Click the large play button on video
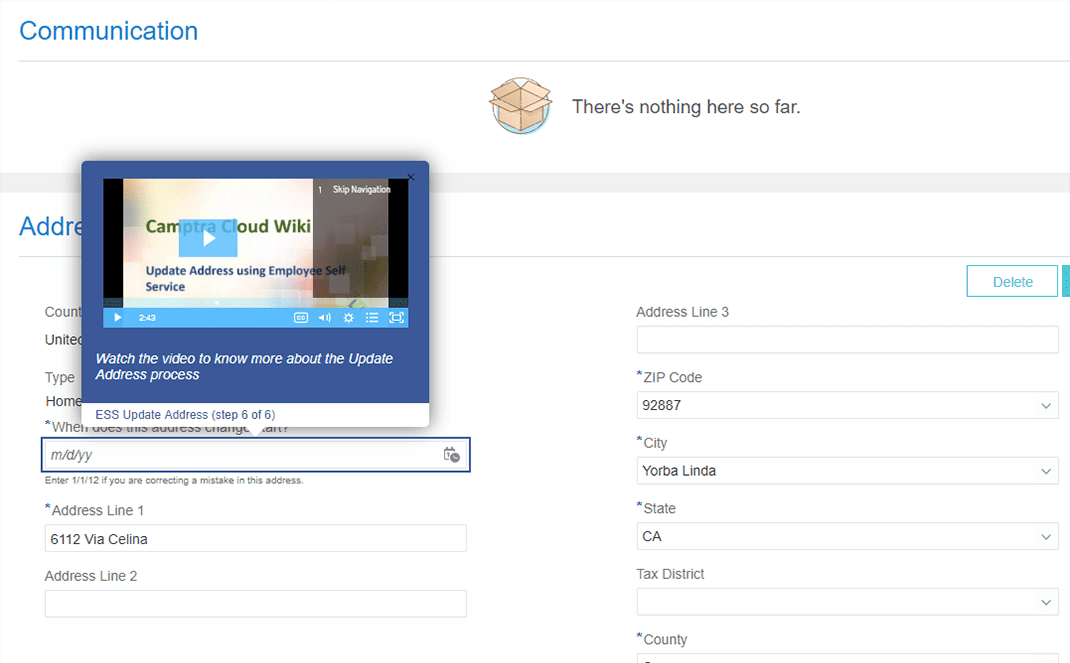1070x663 pixels. pos(208,238)
